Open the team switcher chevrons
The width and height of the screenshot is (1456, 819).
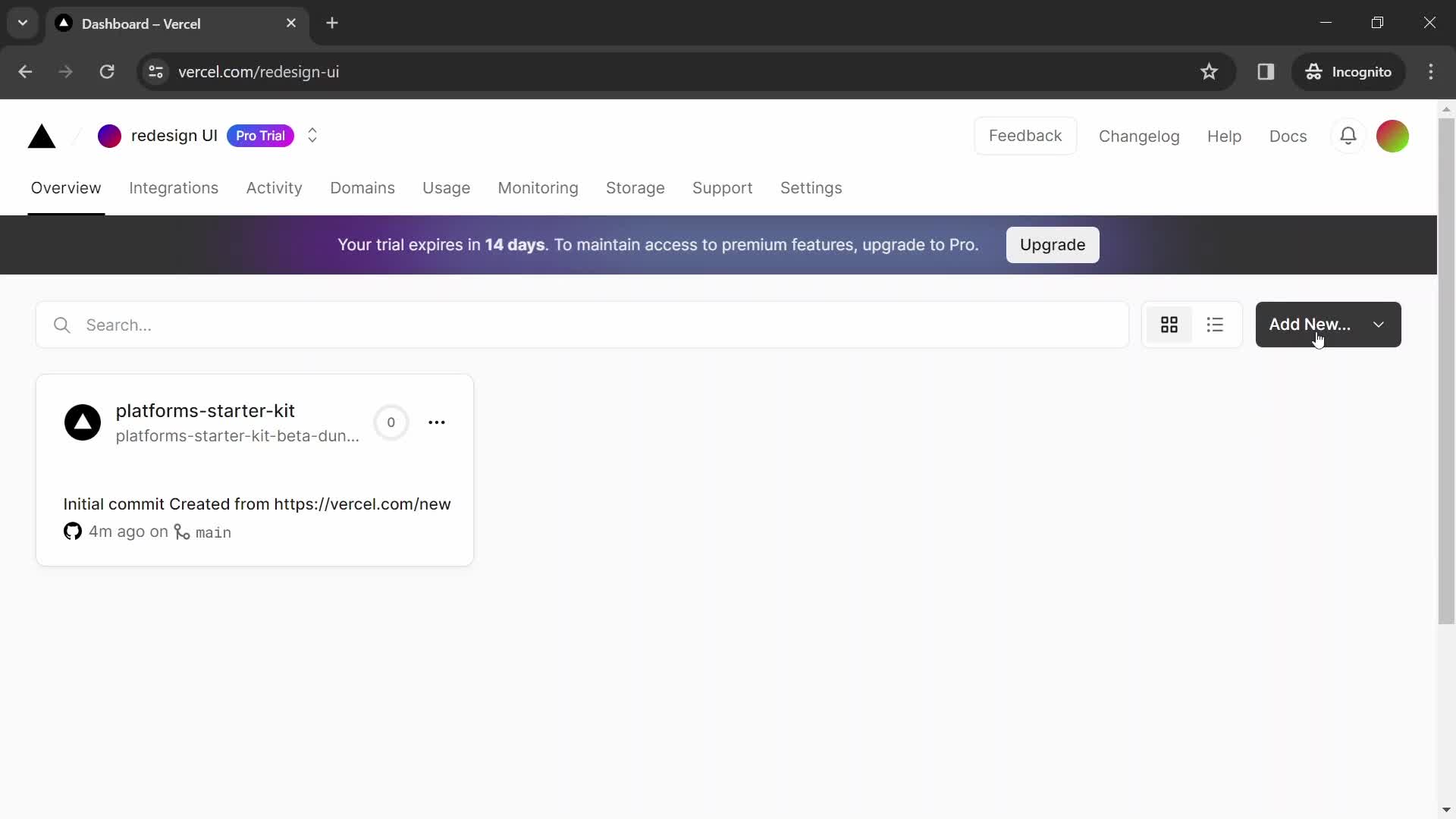click(x=312, y=136)
